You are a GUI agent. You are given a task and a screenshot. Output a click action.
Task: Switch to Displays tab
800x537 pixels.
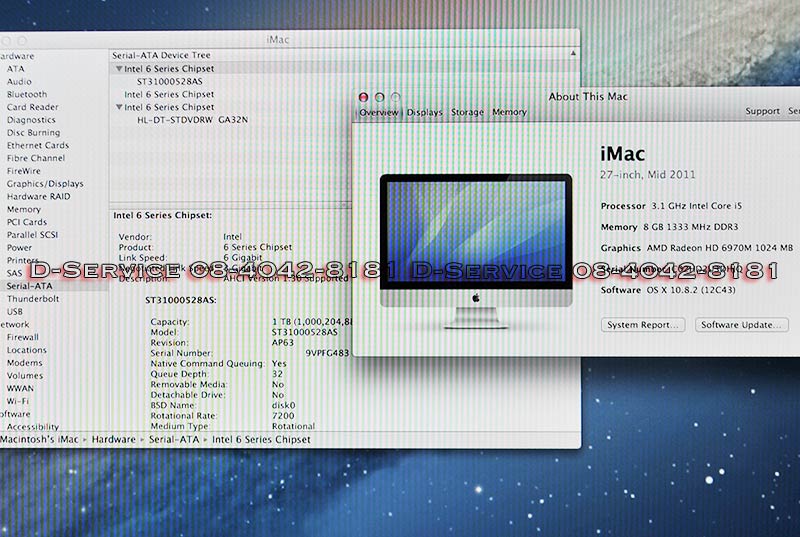pos(424,112)
